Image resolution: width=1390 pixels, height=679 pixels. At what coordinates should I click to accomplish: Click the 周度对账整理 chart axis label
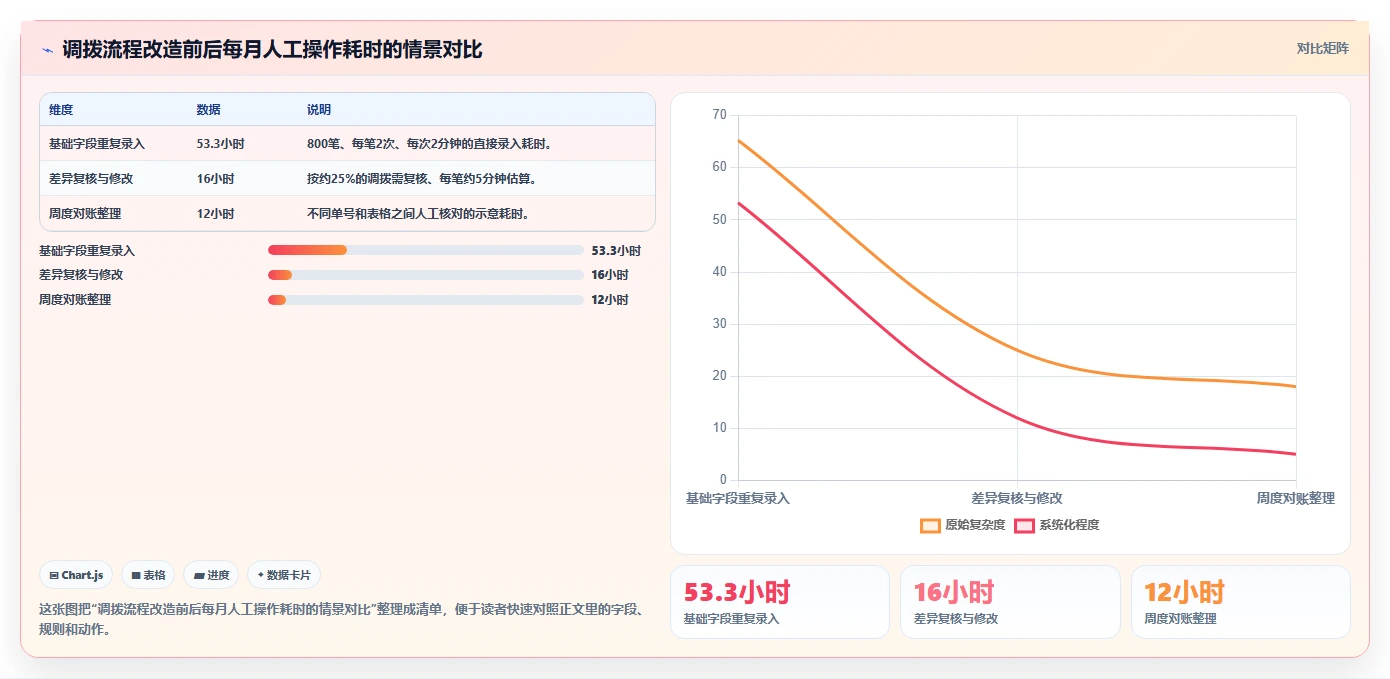[1296, 498]
